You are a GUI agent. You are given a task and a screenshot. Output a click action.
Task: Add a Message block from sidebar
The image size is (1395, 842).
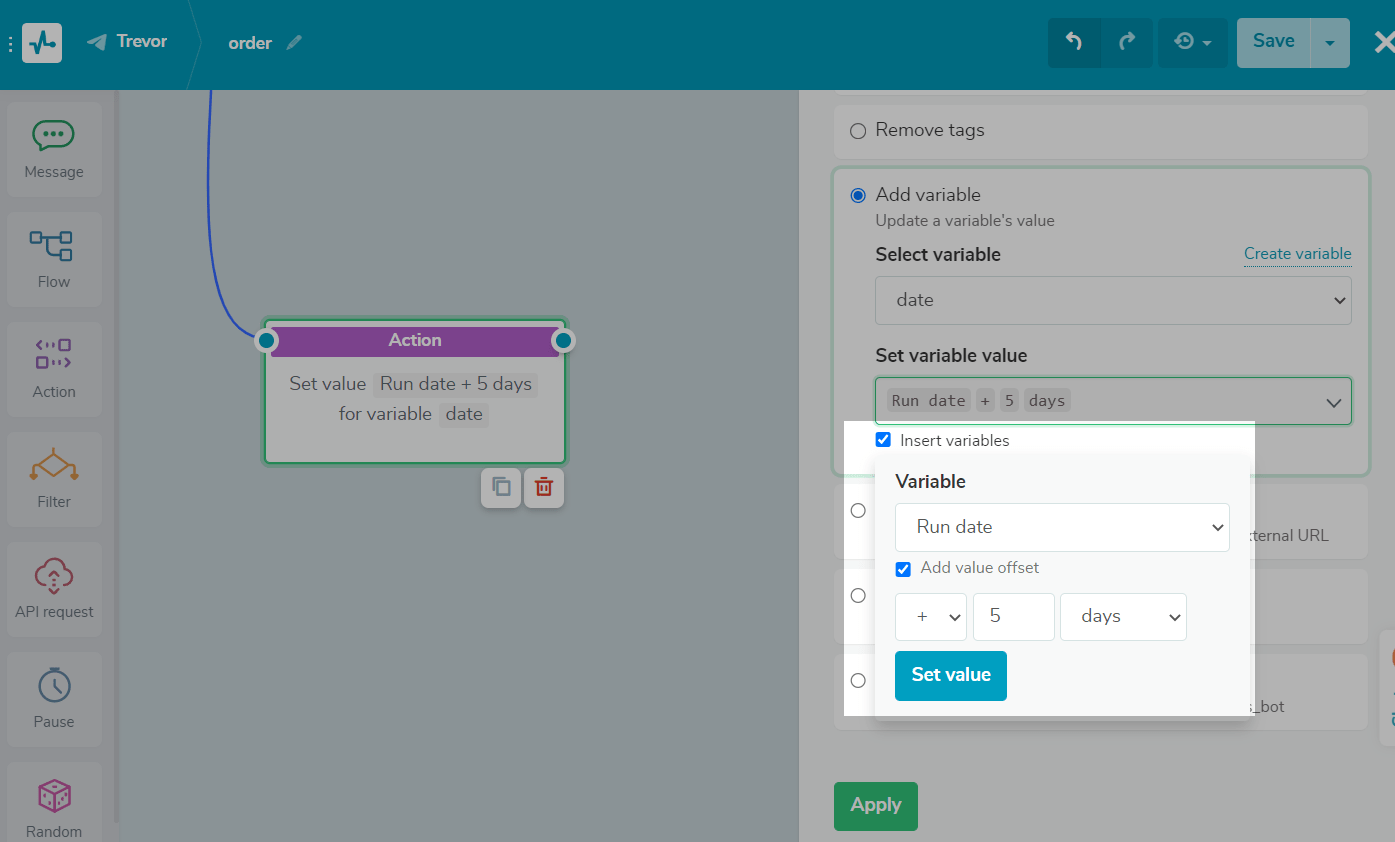[x=54, y=148]
